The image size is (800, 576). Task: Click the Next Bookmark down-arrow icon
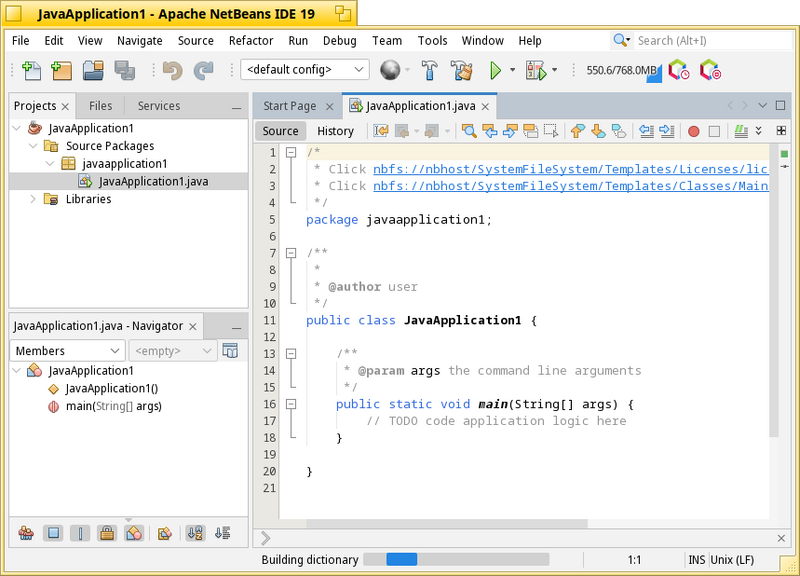(x=598, y=131)
